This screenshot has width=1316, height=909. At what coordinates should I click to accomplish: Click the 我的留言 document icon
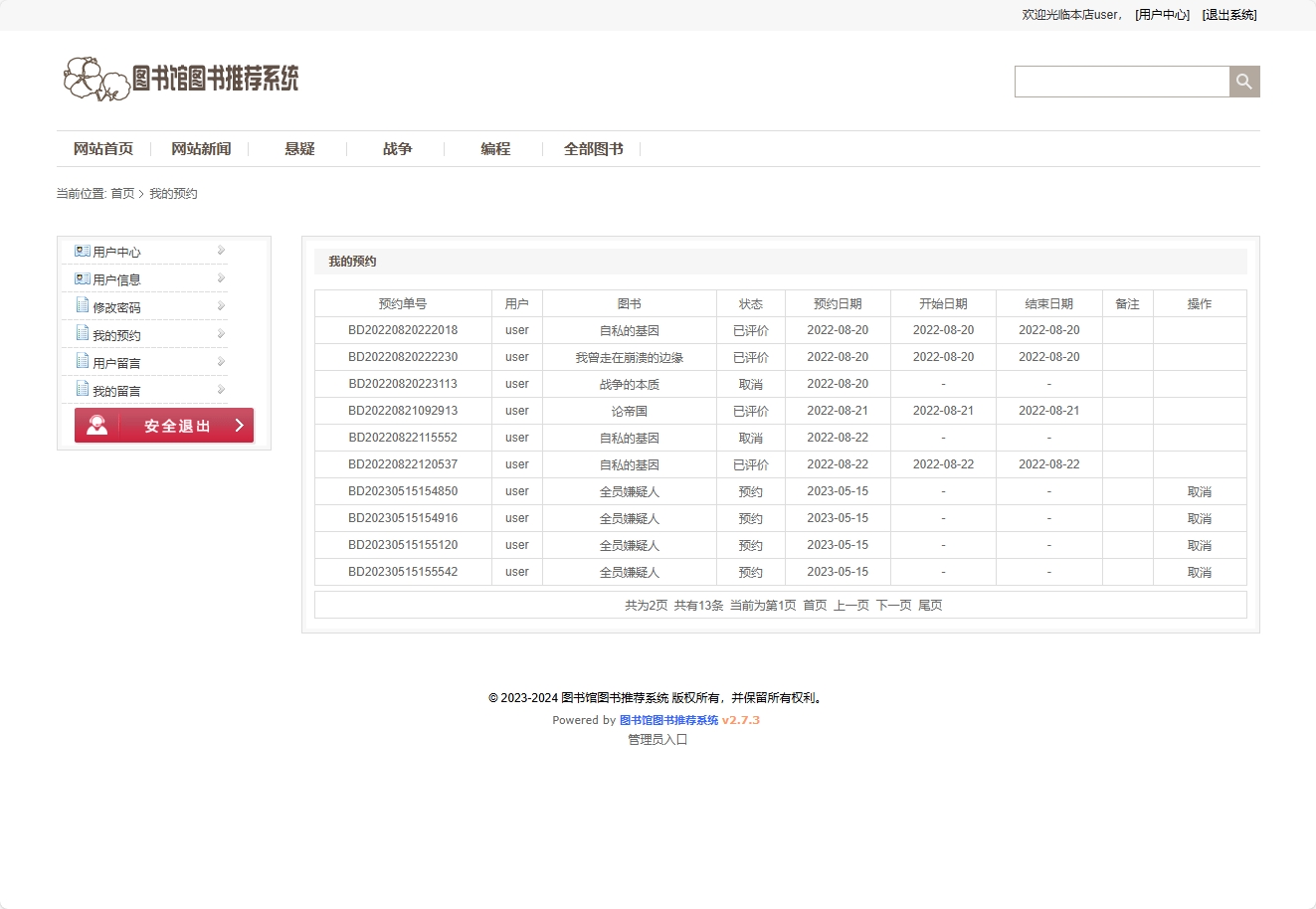82,389
